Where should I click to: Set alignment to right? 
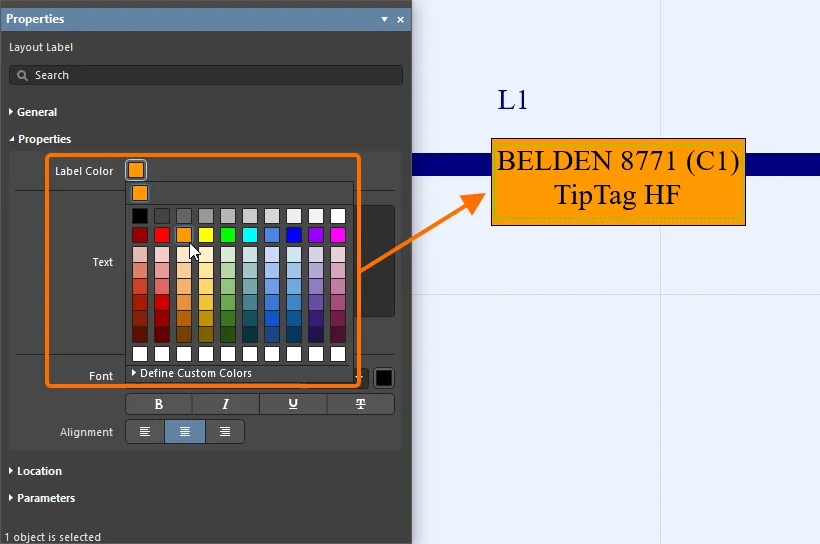click(225, 432)
